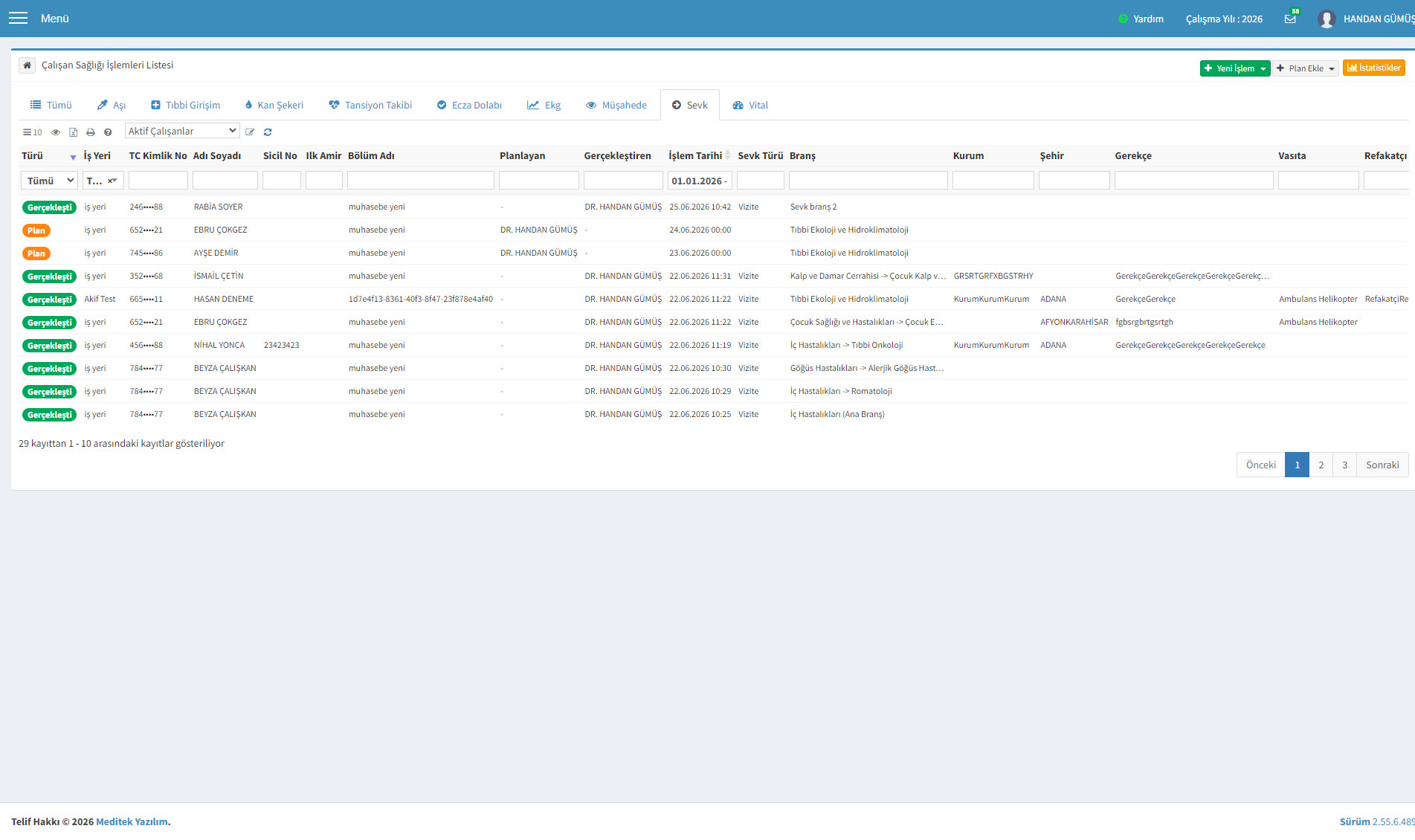Click the edit pencil icon near filter
The image size is (1415, 840).
click(250, 132)
